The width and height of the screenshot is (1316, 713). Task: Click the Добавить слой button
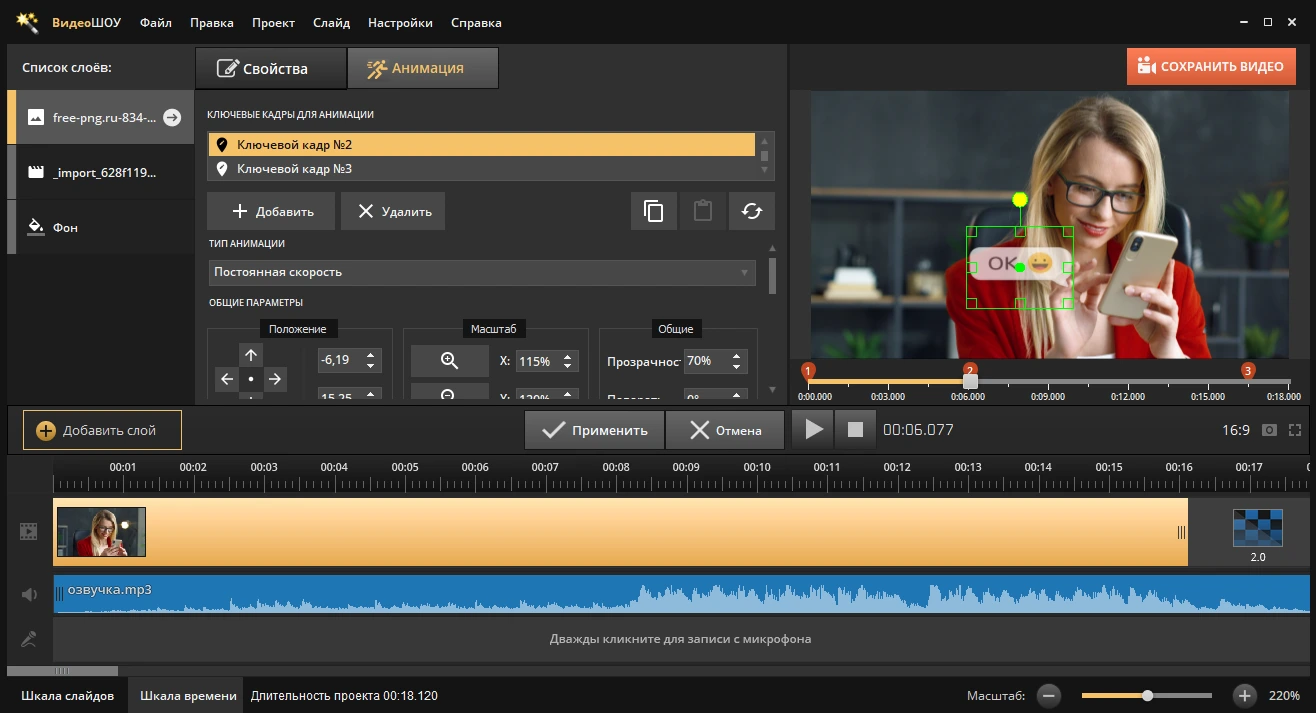pyautogui.click(x=102, y=431)
